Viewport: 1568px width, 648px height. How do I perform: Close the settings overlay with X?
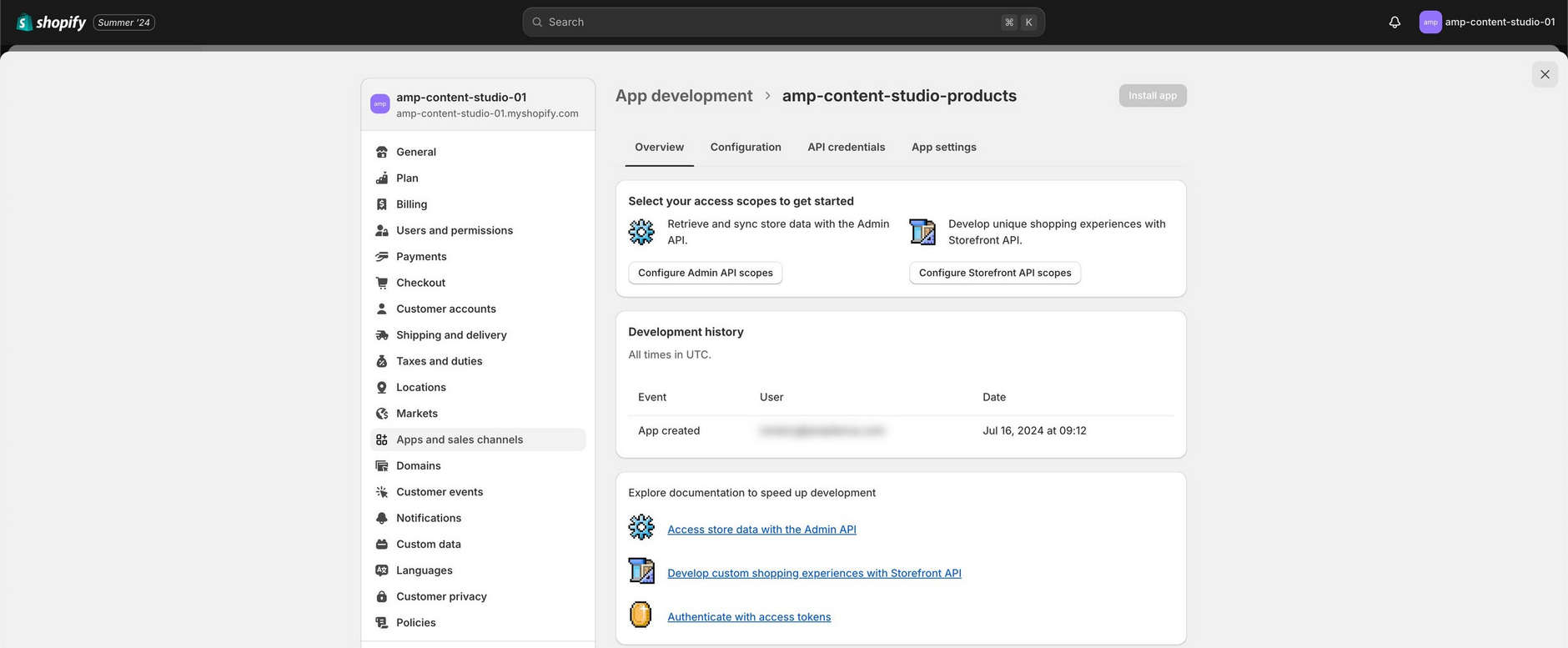1545,74
